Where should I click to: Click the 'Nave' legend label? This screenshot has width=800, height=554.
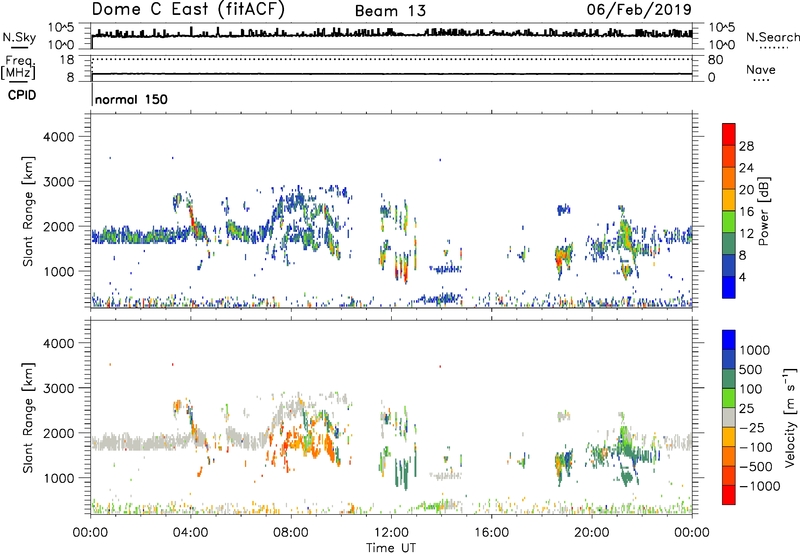761,69
